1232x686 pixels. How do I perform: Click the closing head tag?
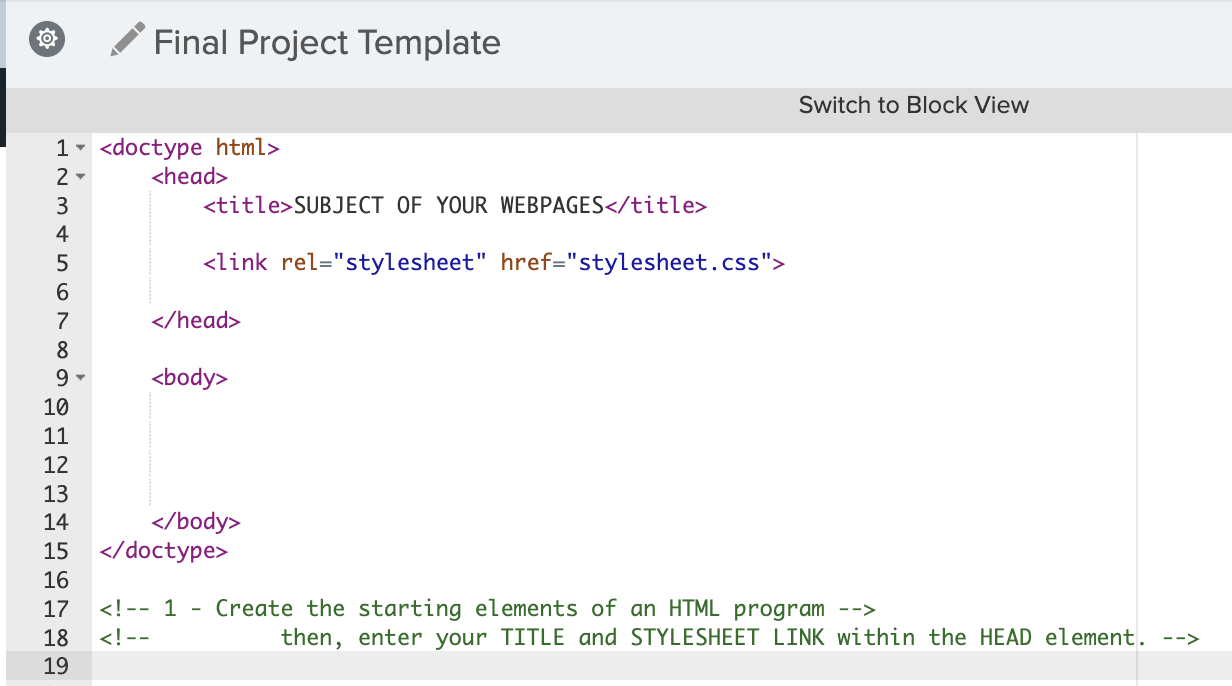click(196, 321)
